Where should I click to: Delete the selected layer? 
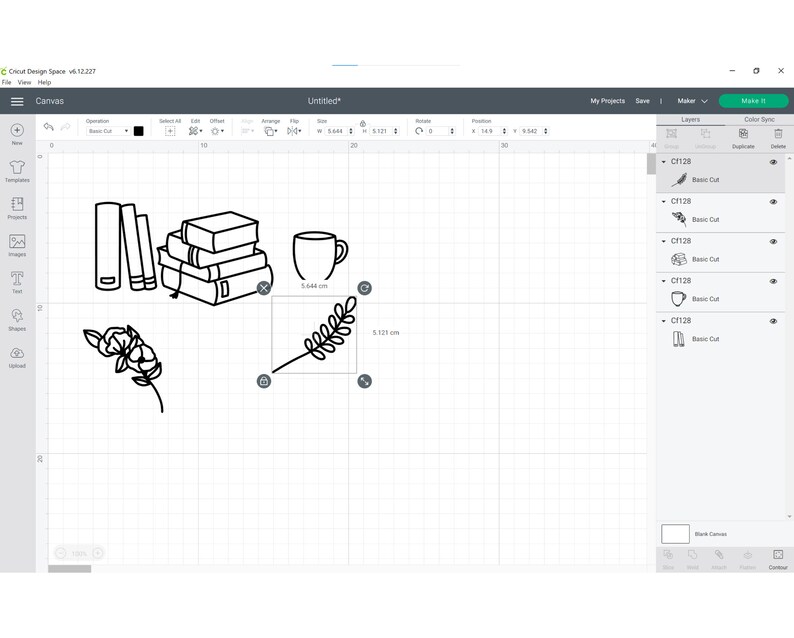(778, 138)
